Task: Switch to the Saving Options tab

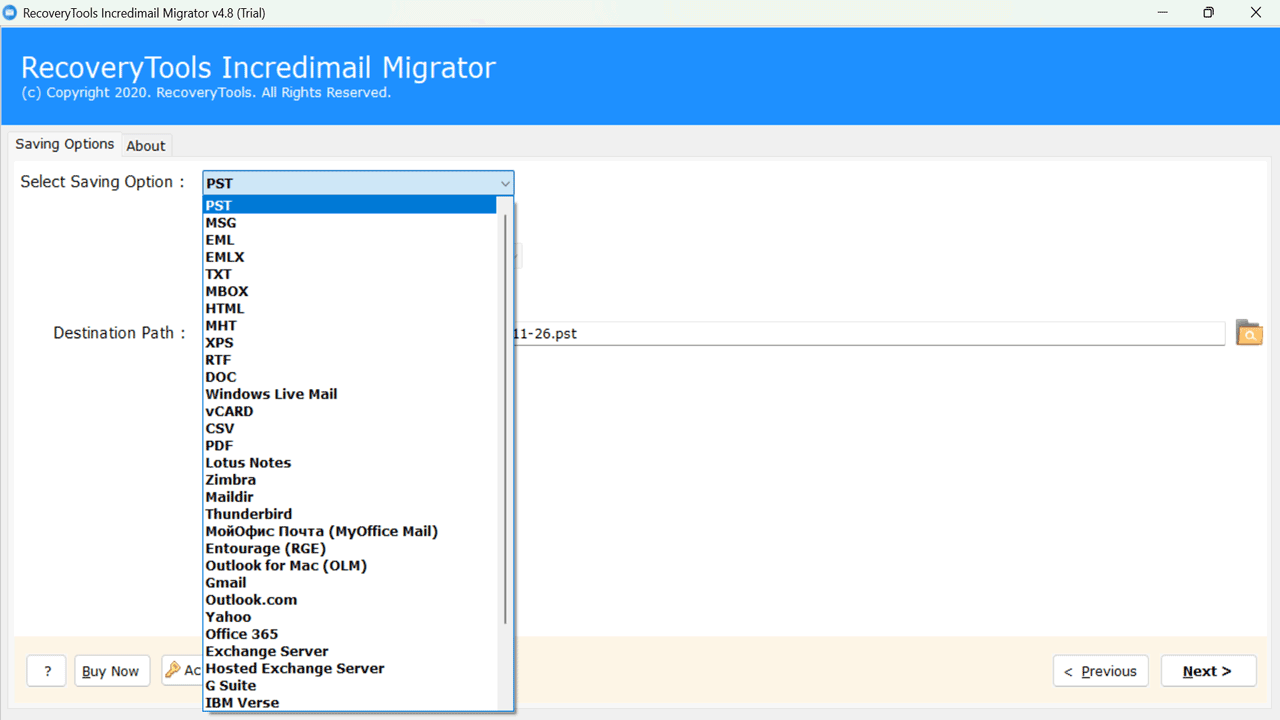Action: (x=65, y=144)
